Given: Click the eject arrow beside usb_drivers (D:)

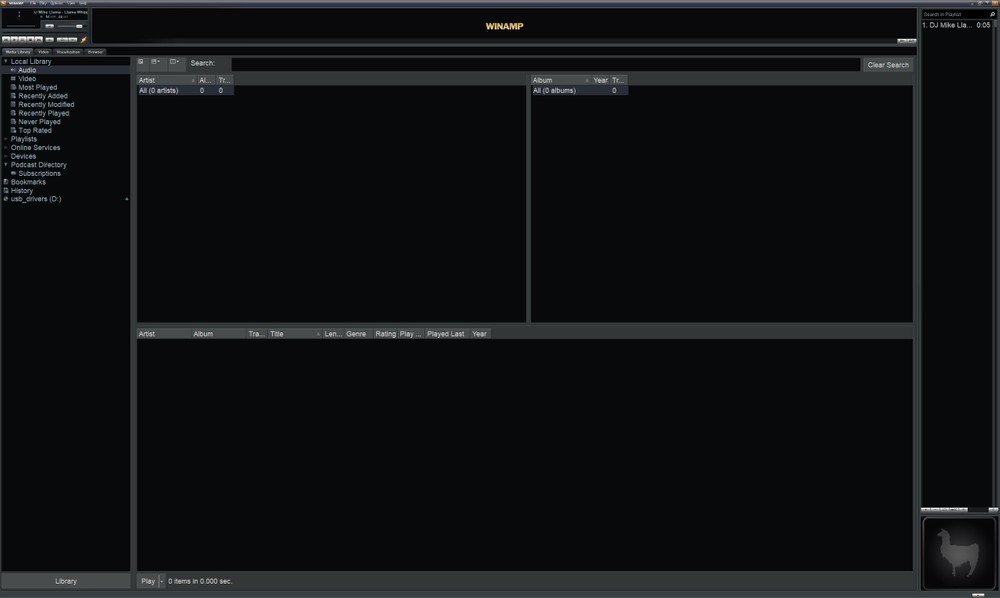Looking at the screenshot, I should coord(126,199).
